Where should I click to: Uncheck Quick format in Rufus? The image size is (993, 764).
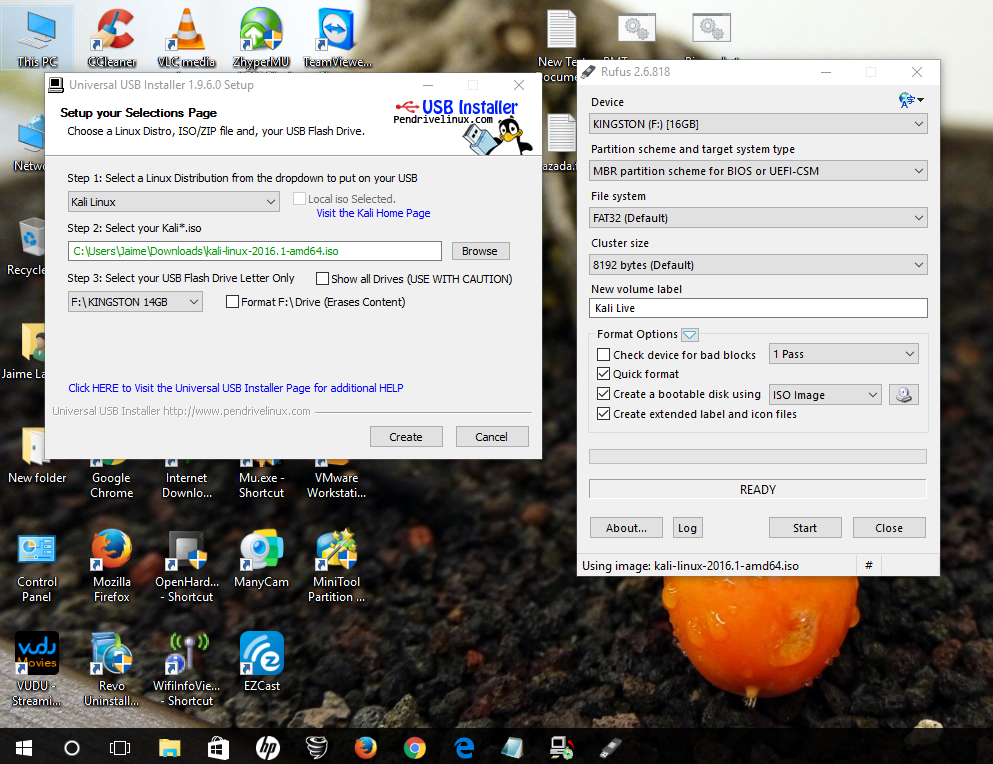[604, 374]
